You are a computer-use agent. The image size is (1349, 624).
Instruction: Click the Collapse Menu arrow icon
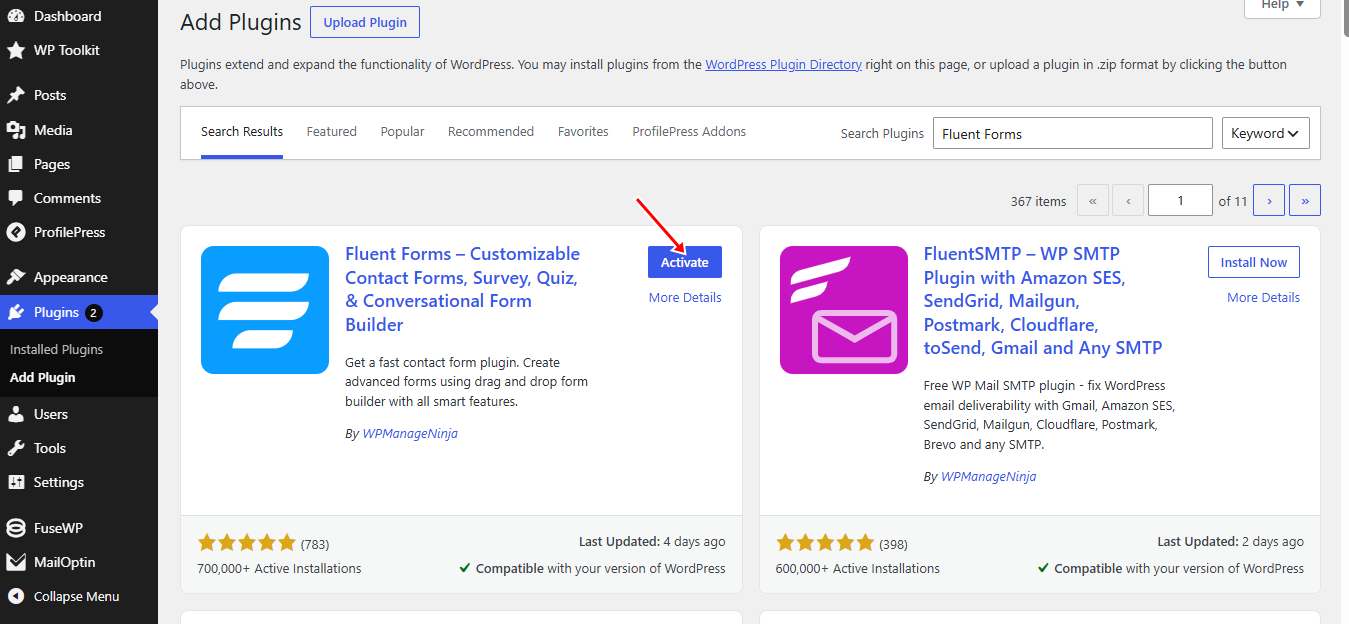16,596
